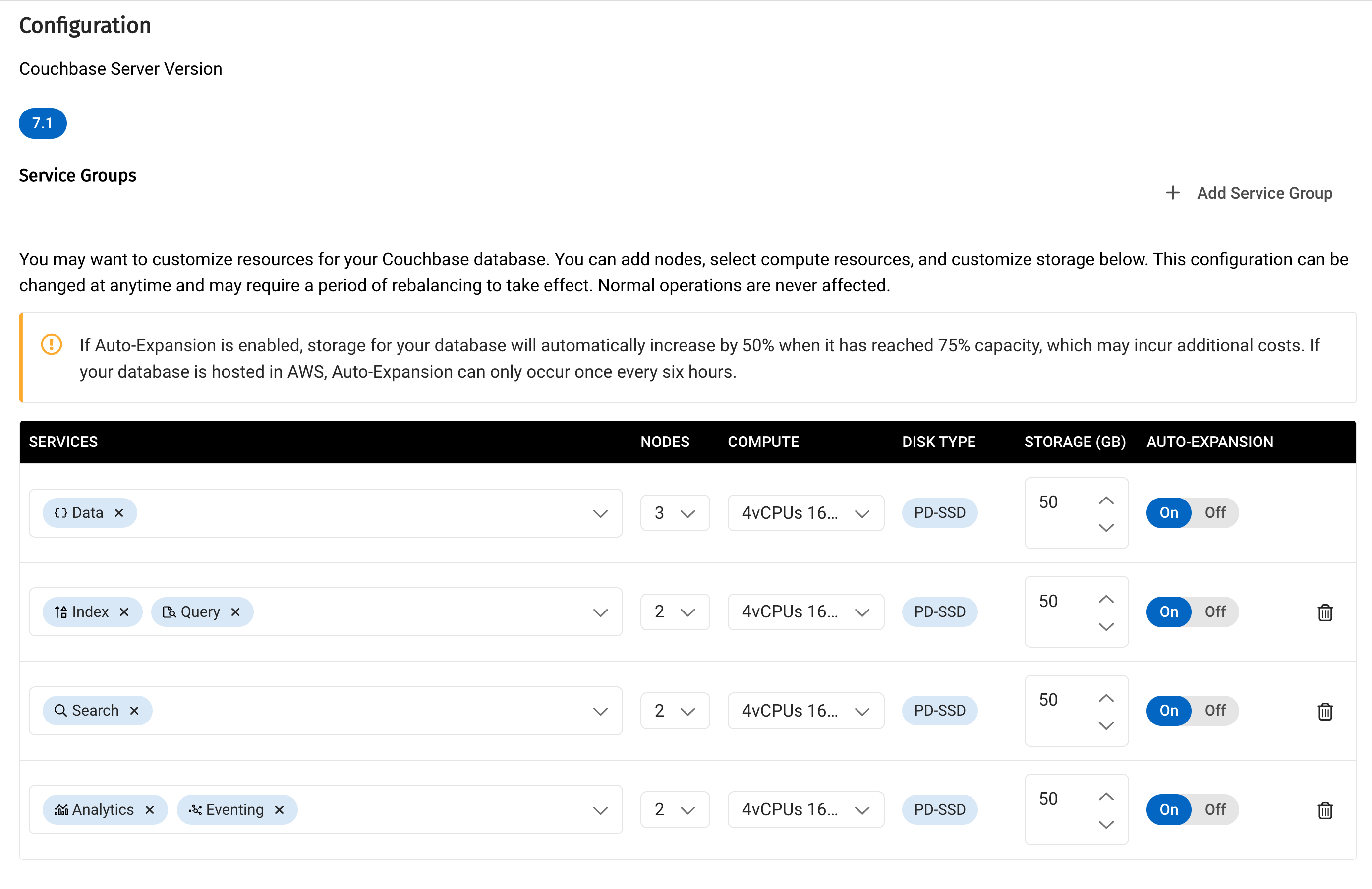Remove the Index service tag

[124, 612]
